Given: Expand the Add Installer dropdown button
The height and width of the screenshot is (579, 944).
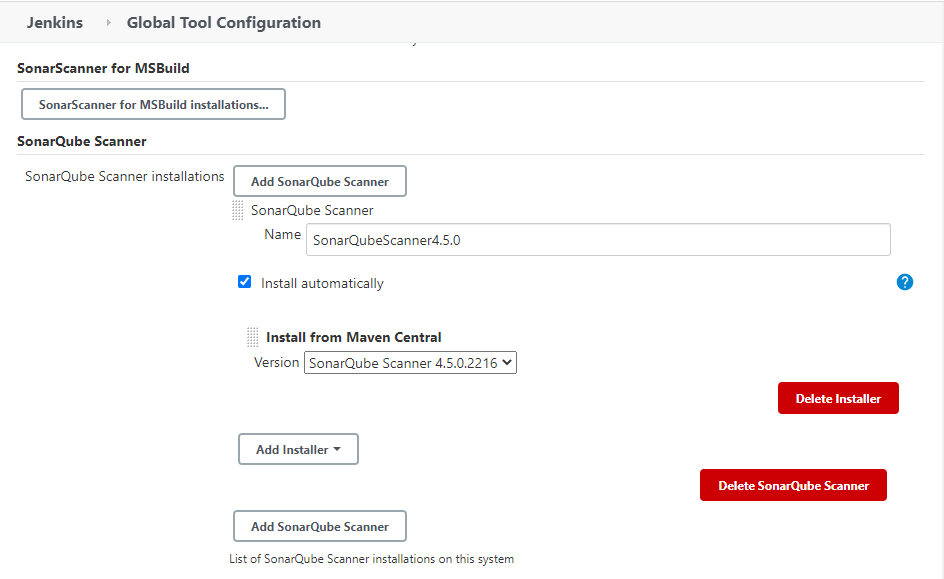Looking at the screenshot, I should (x=298, y=449).
